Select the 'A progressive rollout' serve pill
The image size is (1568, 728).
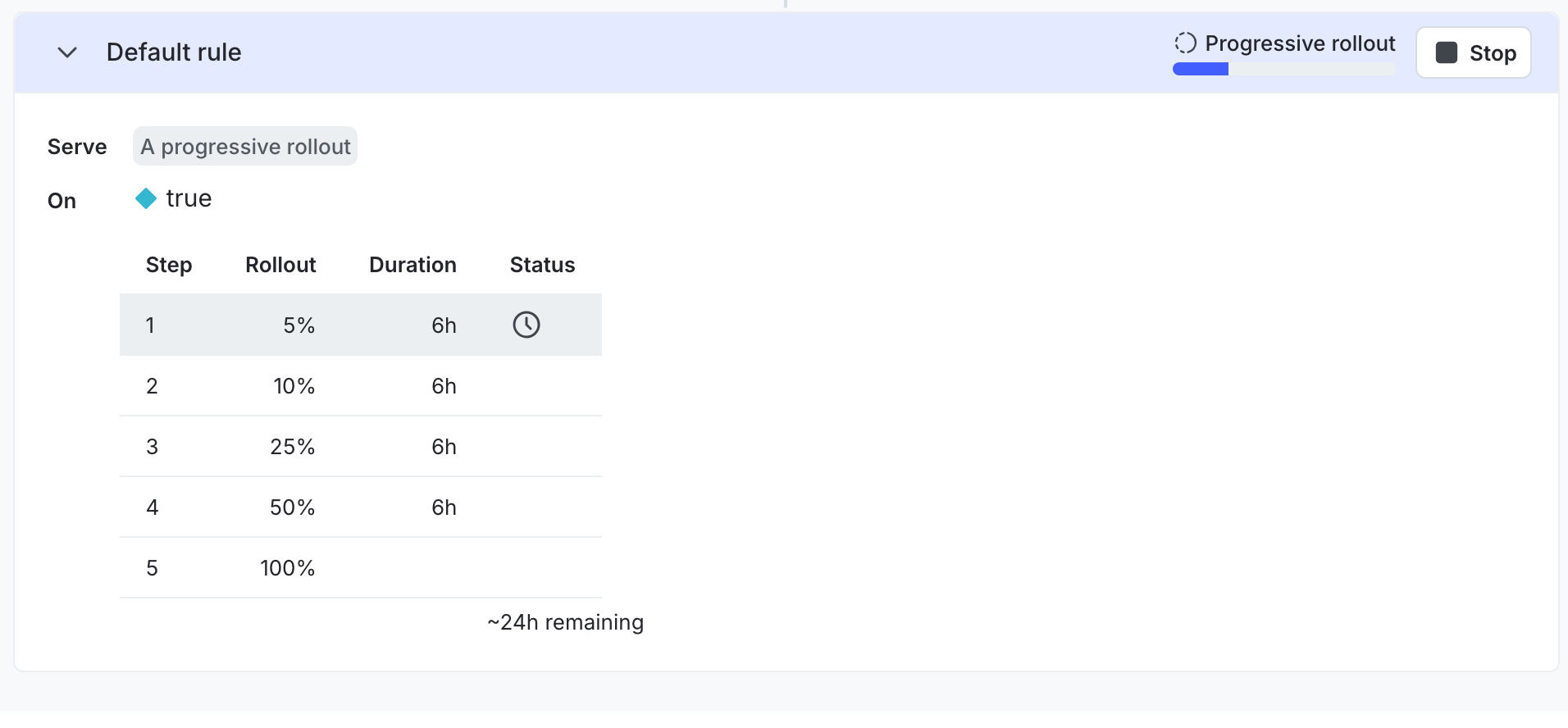point(245,146)
